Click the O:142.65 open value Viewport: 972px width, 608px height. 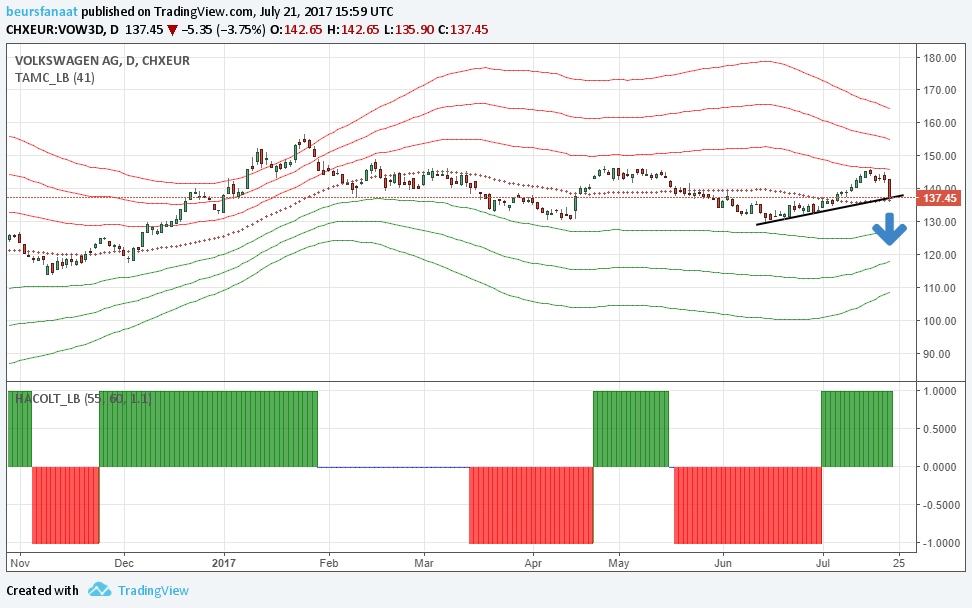tap(298, 30)
